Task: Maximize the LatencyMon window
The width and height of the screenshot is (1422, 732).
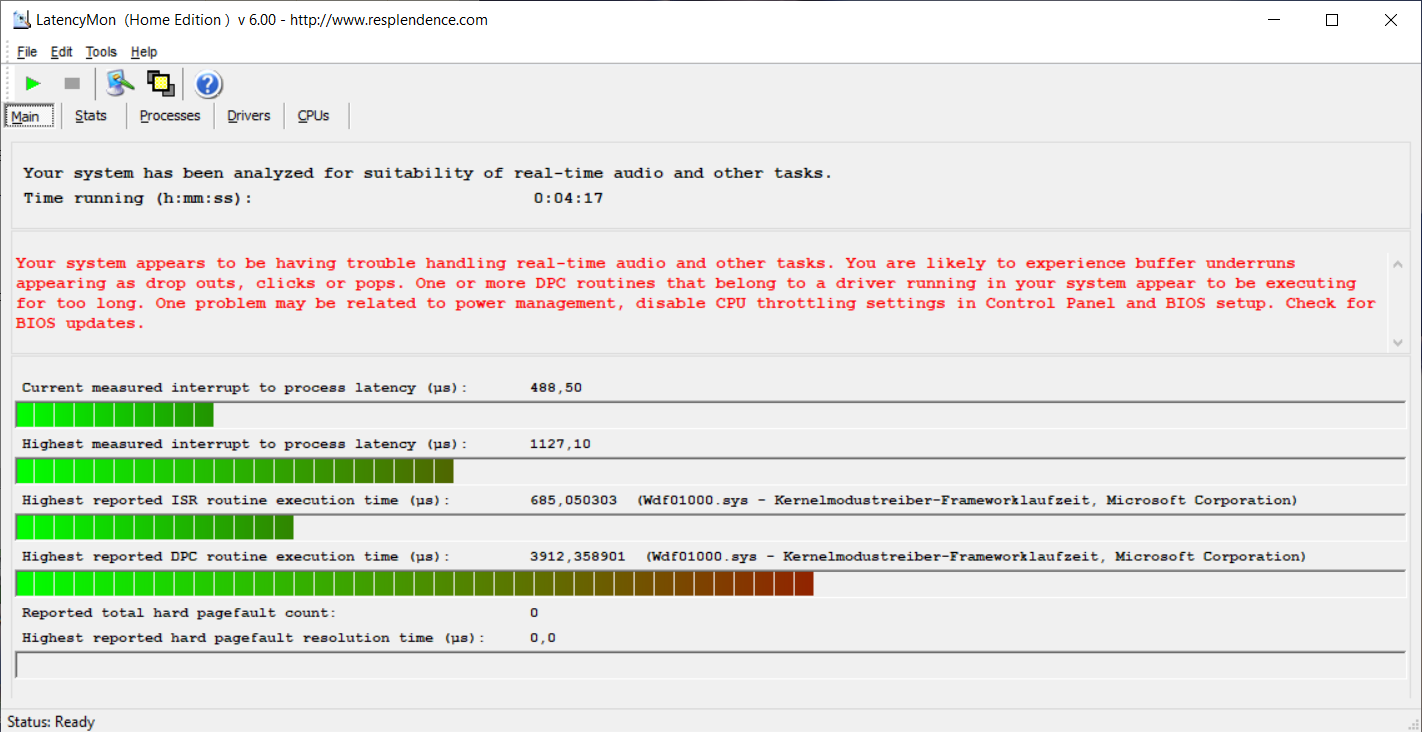Action: pyautogui.click(x=1331, y=20)
